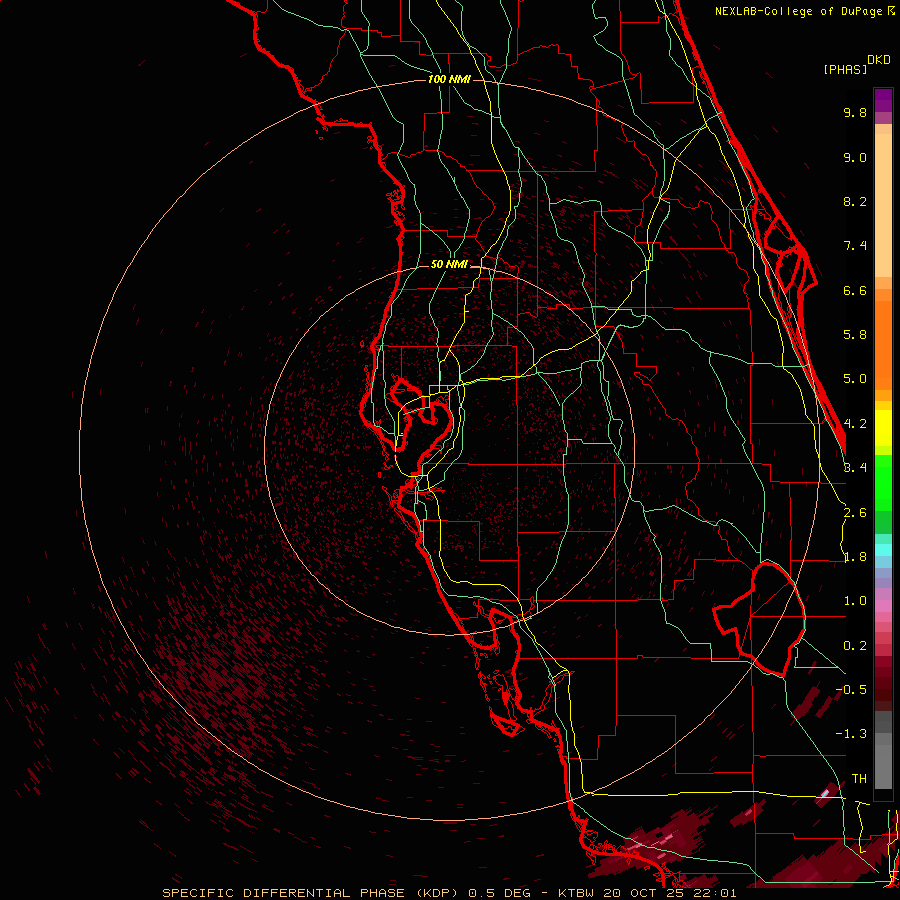Click the 50 NMI range ring label

coord(449,264)
